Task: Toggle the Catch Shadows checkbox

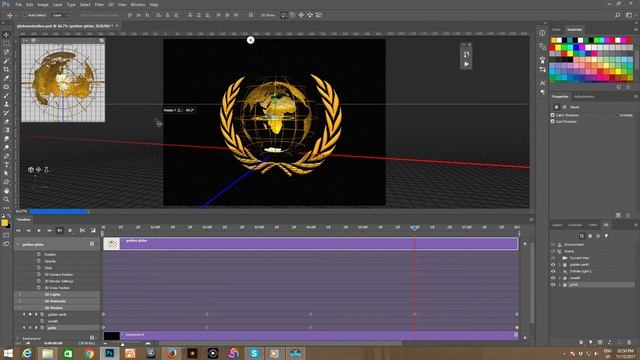Action: pyautogui.click(x=553, y=115)
